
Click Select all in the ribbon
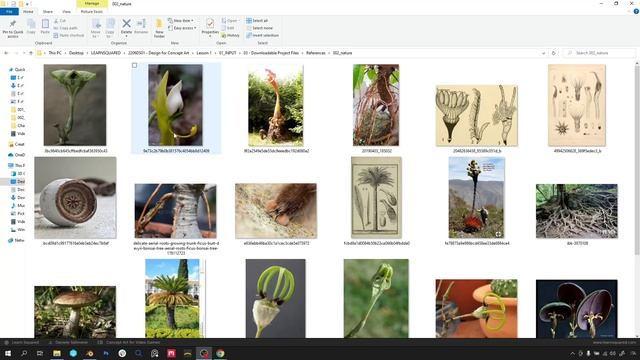(257, 20)
